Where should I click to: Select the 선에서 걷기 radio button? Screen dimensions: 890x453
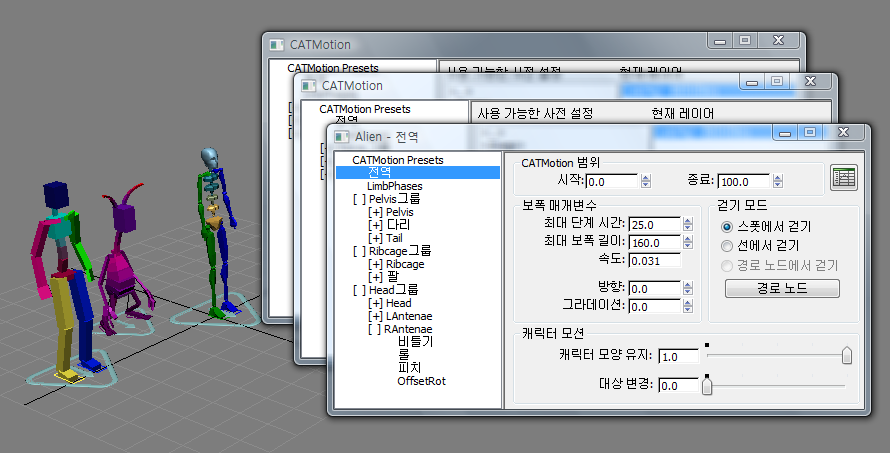point(727,246)
